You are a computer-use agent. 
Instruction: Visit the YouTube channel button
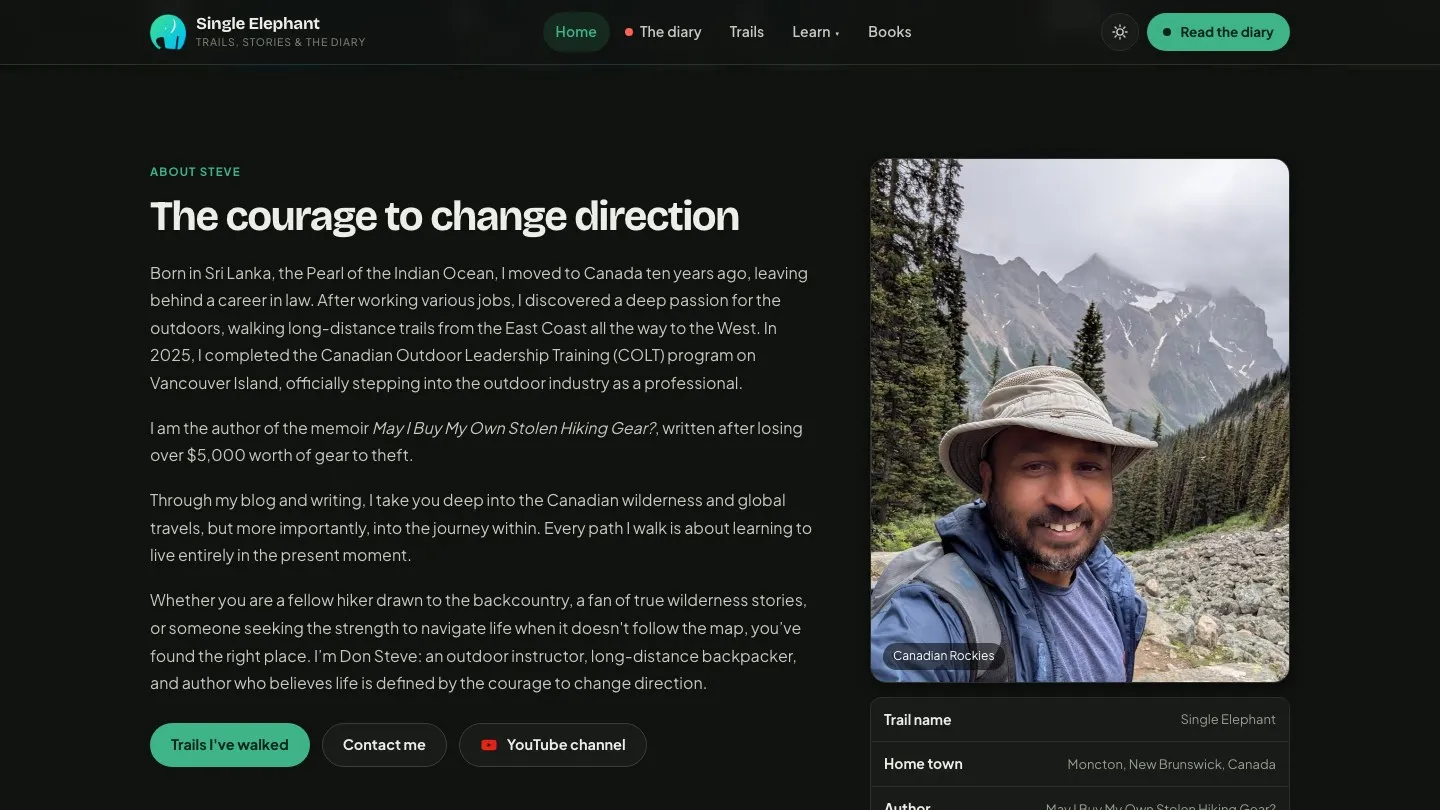(553, 745)
